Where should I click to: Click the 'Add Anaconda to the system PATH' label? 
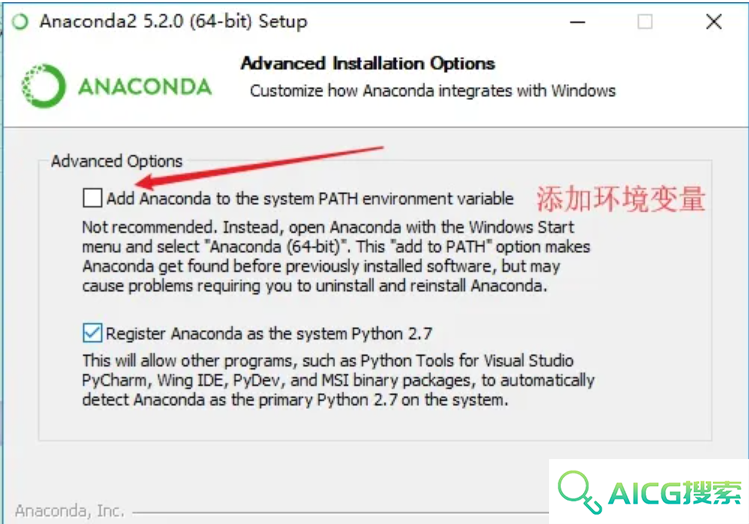tap(310, 199)
